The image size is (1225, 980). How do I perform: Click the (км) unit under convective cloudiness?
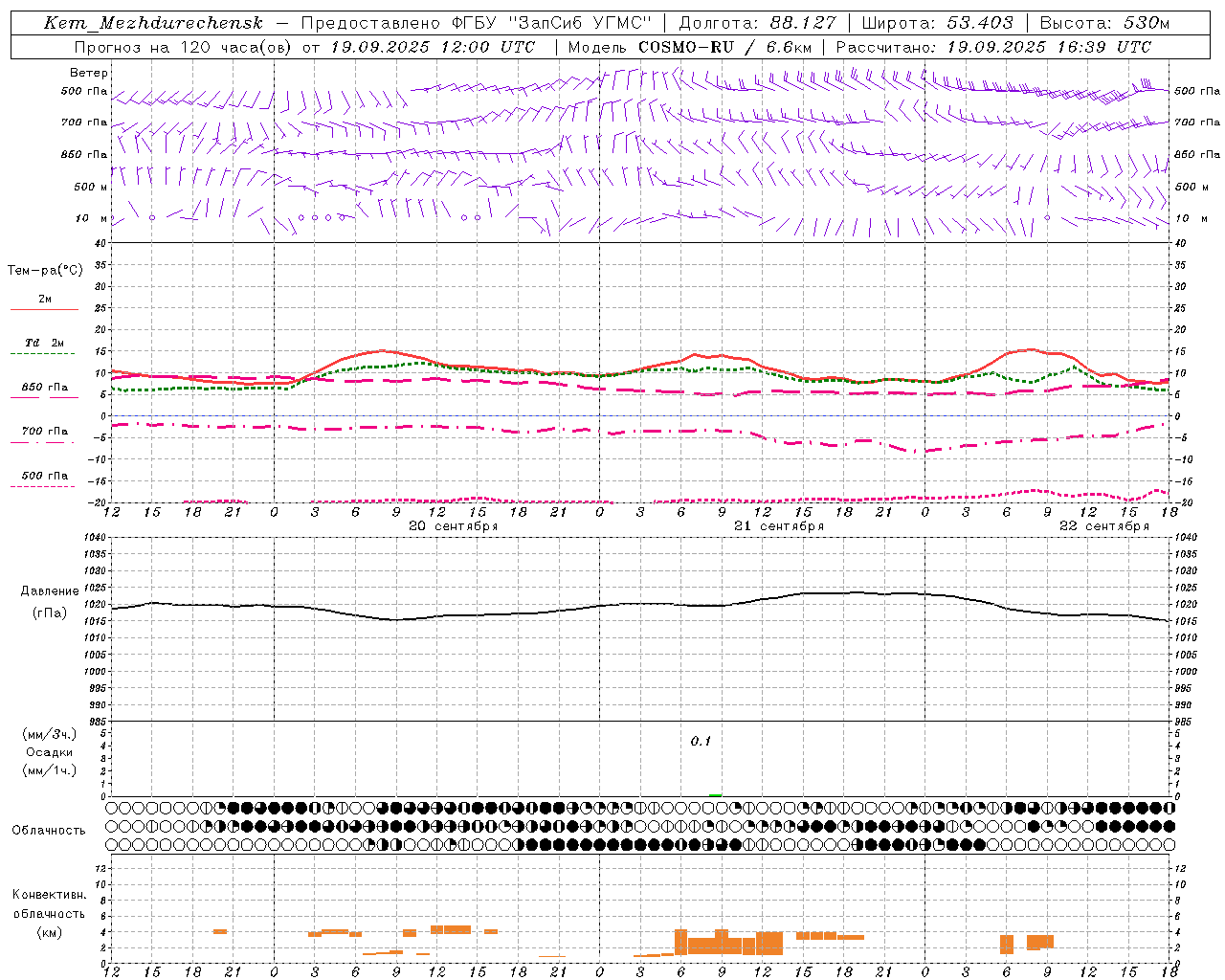(x=49, y=932)
